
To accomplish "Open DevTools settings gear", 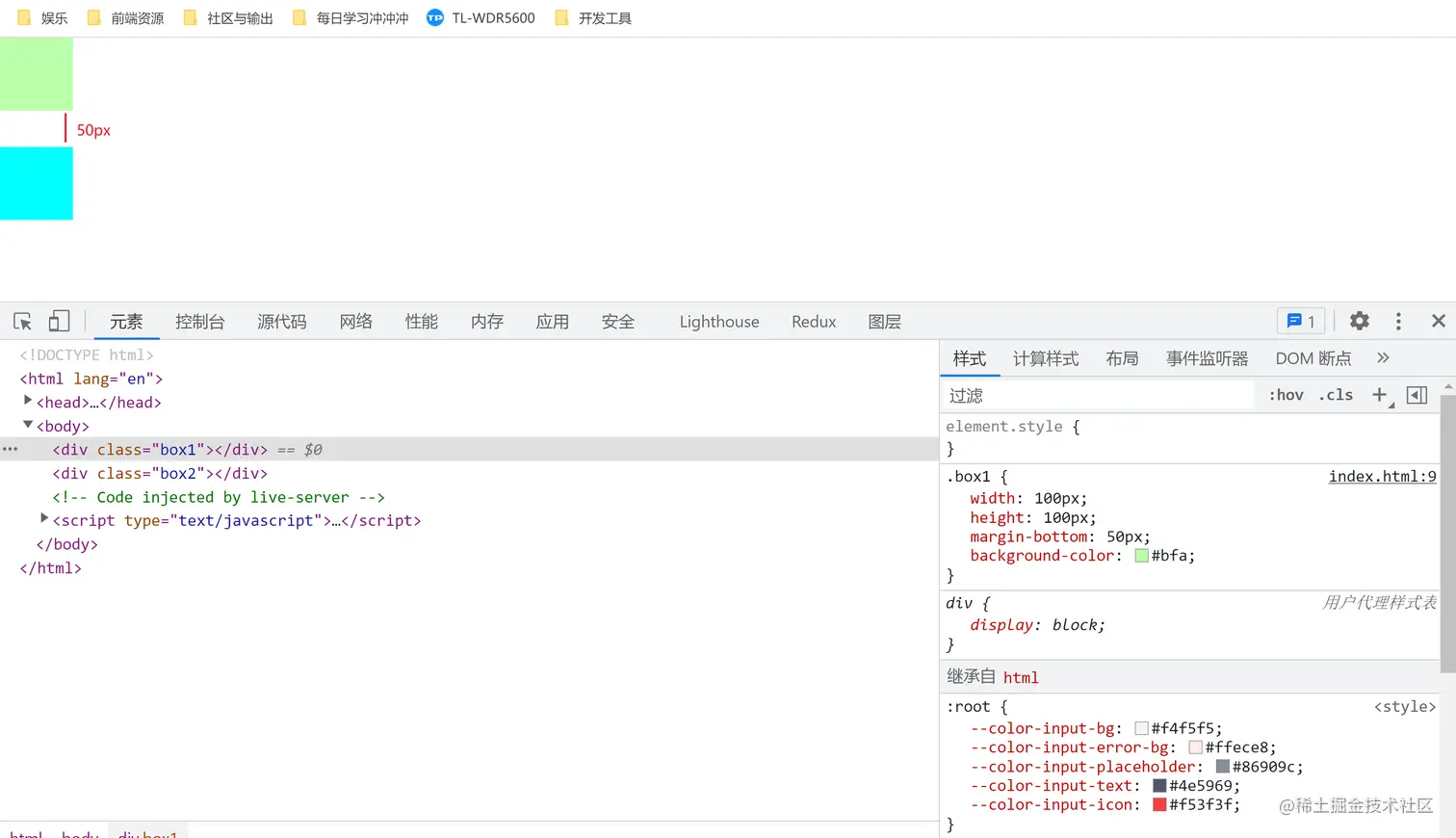I will [1360, 321].
